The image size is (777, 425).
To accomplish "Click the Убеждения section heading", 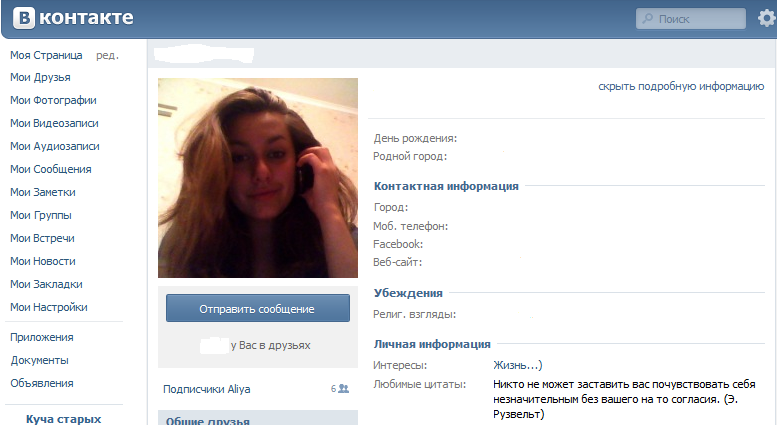I will pos(408,293).
